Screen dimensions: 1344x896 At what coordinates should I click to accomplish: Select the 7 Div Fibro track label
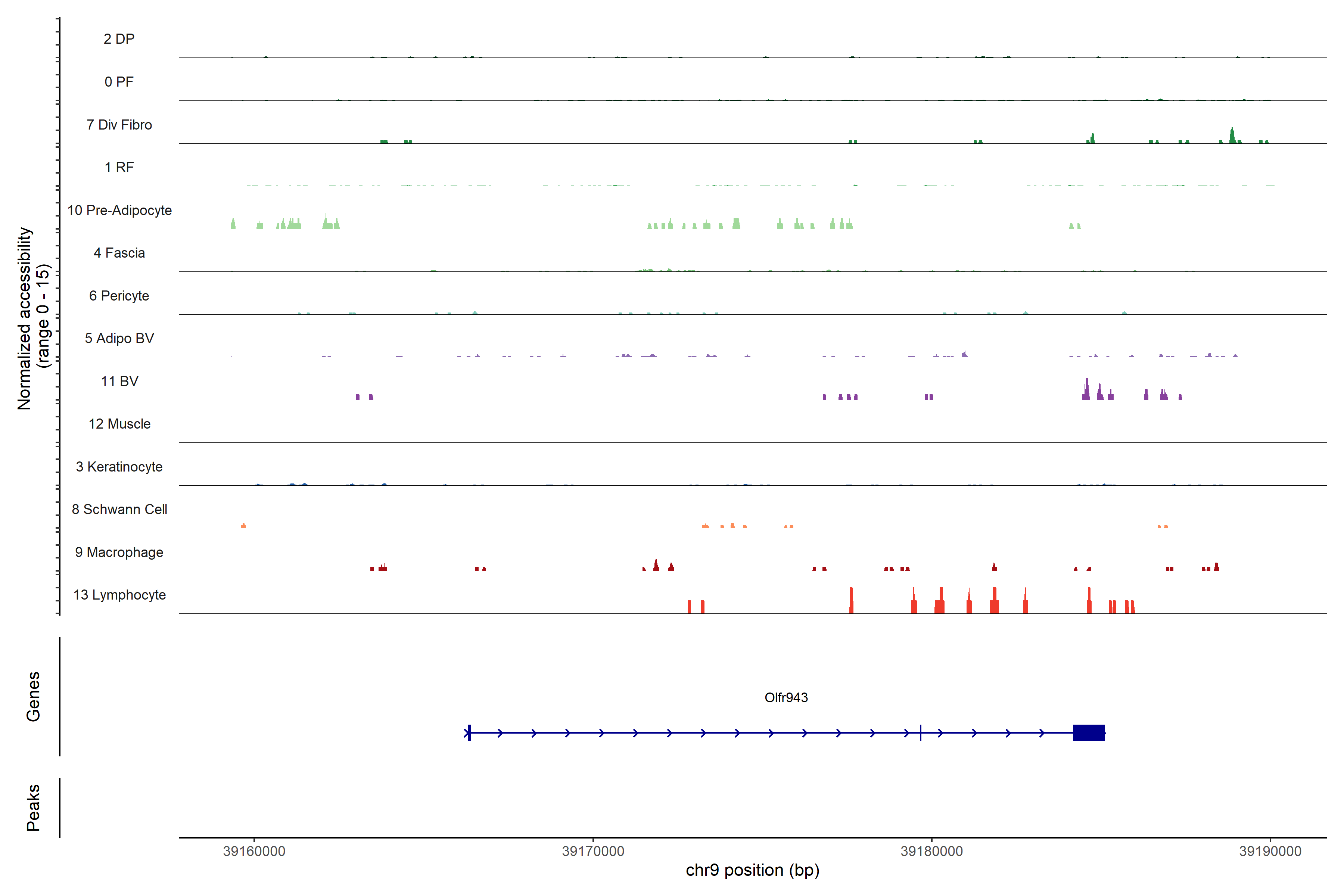(119, 125)
